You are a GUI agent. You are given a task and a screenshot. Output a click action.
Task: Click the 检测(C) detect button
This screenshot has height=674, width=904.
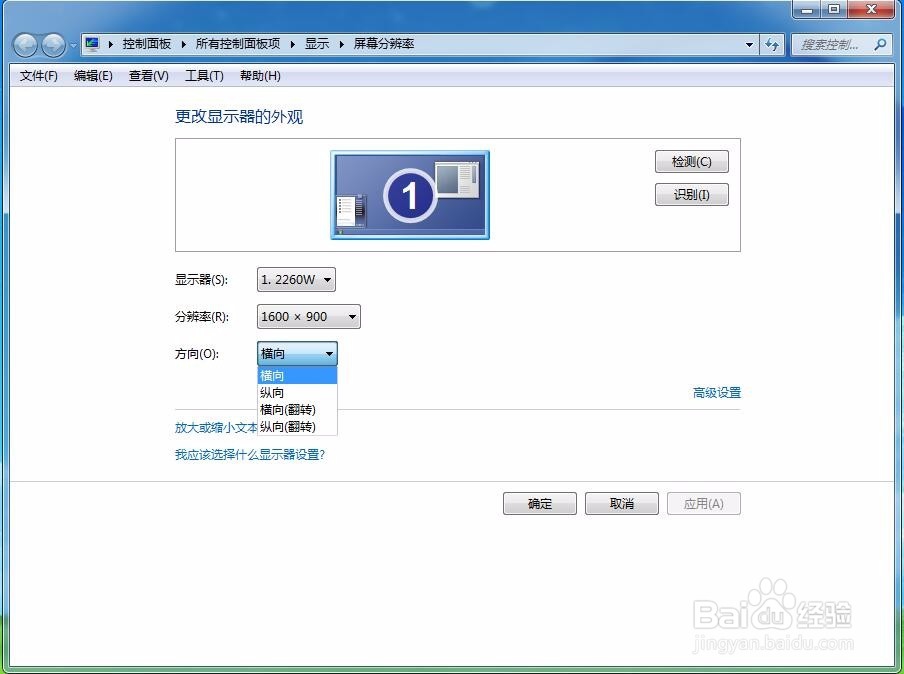point(691,161)
